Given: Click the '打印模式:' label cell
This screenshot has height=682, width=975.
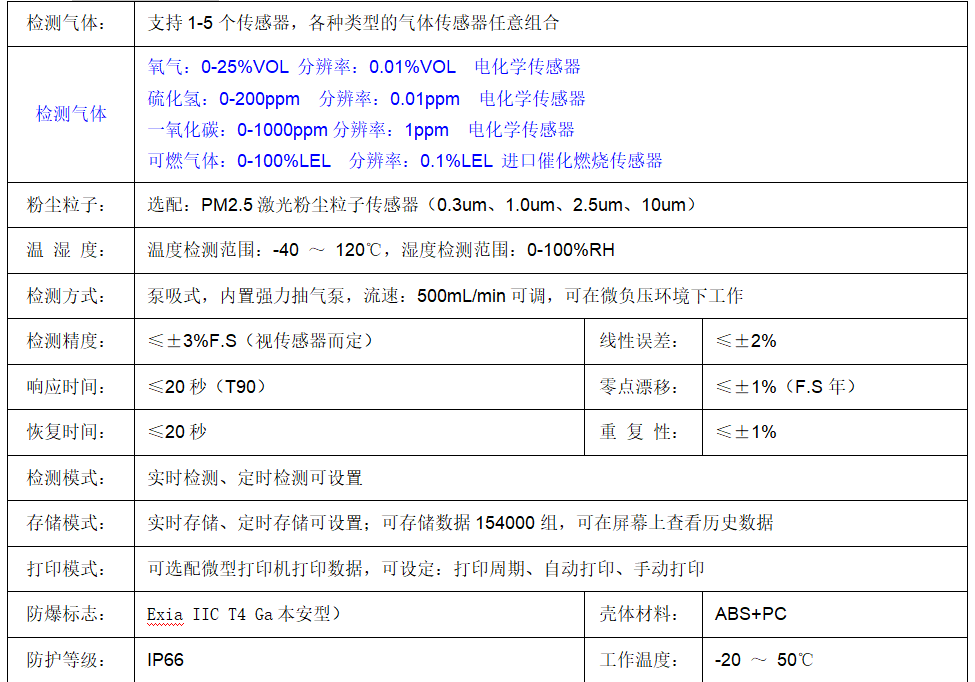Looking at the screenshot, I should 71,569.
